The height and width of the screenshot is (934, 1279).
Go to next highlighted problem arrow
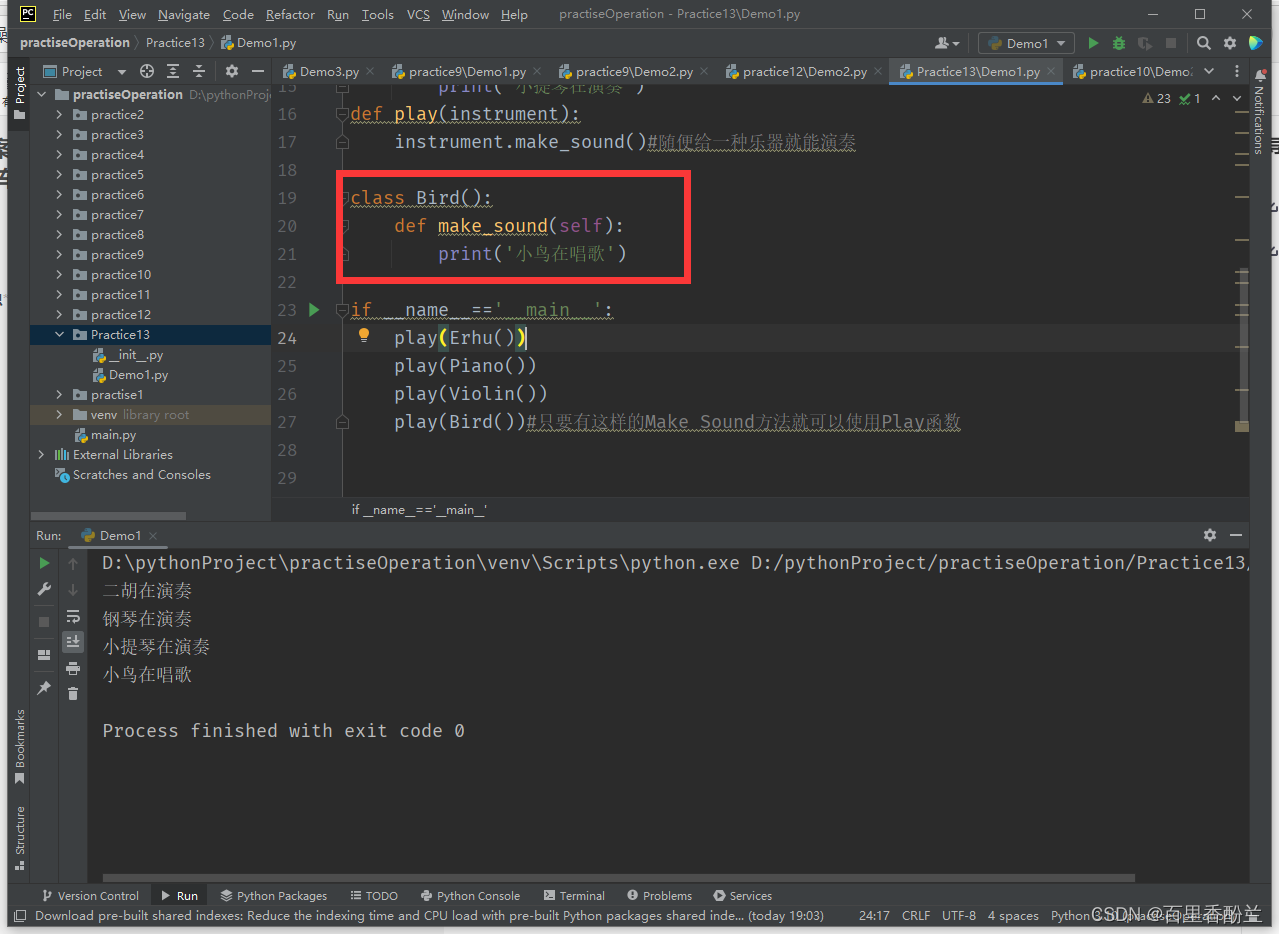tap(1239, 98)
